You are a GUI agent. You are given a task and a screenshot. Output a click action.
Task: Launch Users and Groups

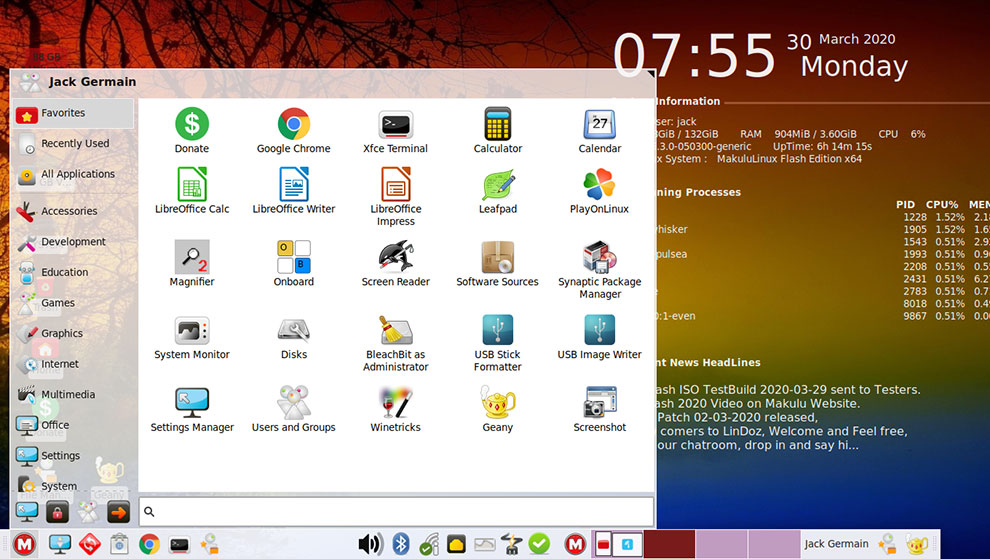tap(294, 409)
